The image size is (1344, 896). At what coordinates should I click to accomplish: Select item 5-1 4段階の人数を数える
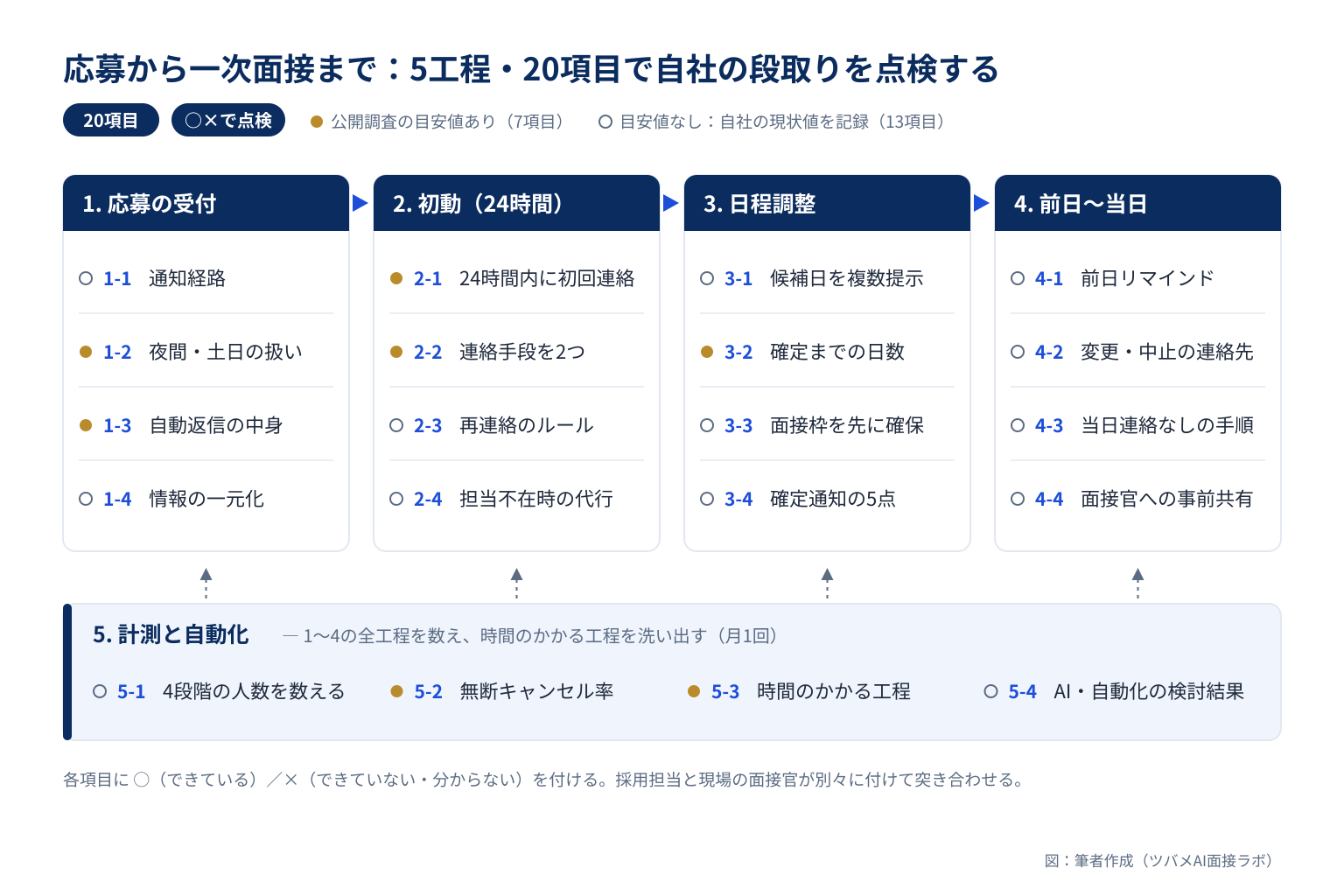219,691
